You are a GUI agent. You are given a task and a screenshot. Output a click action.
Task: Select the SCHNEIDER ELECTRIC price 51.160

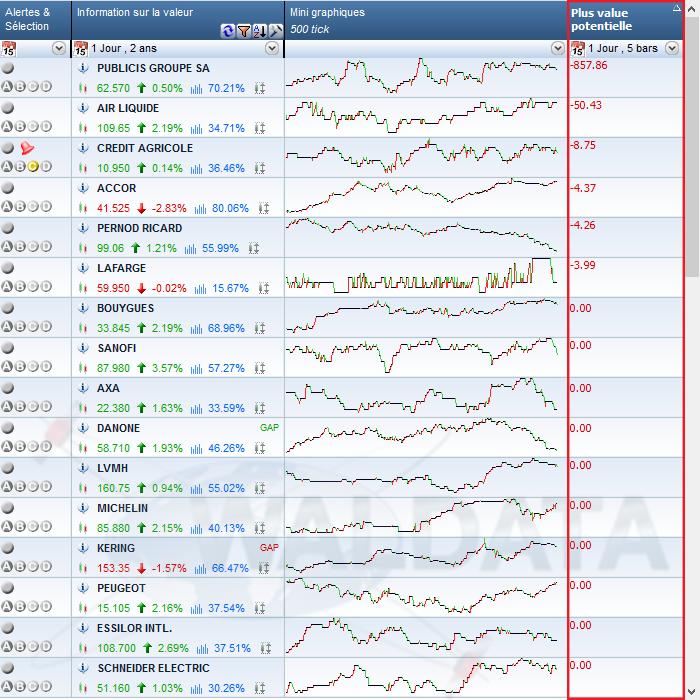113,688
